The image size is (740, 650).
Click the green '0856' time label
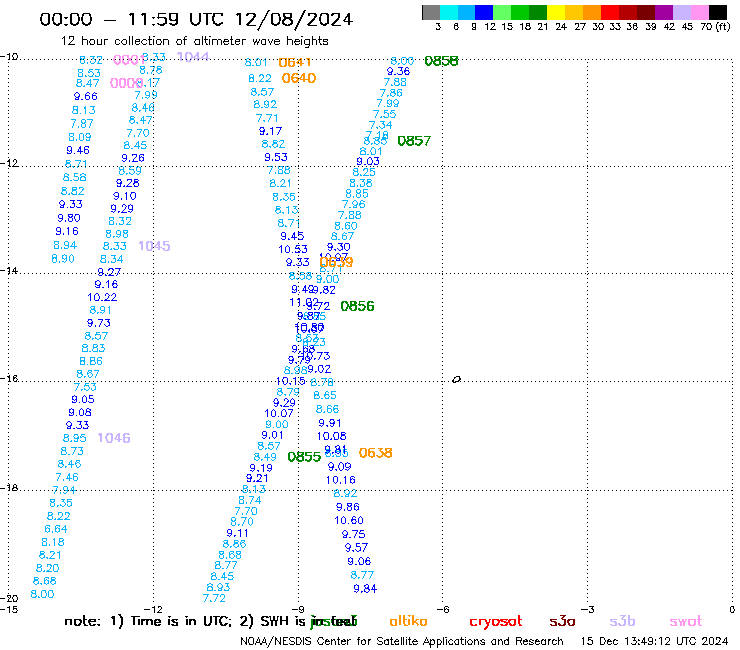coord(357,306)
